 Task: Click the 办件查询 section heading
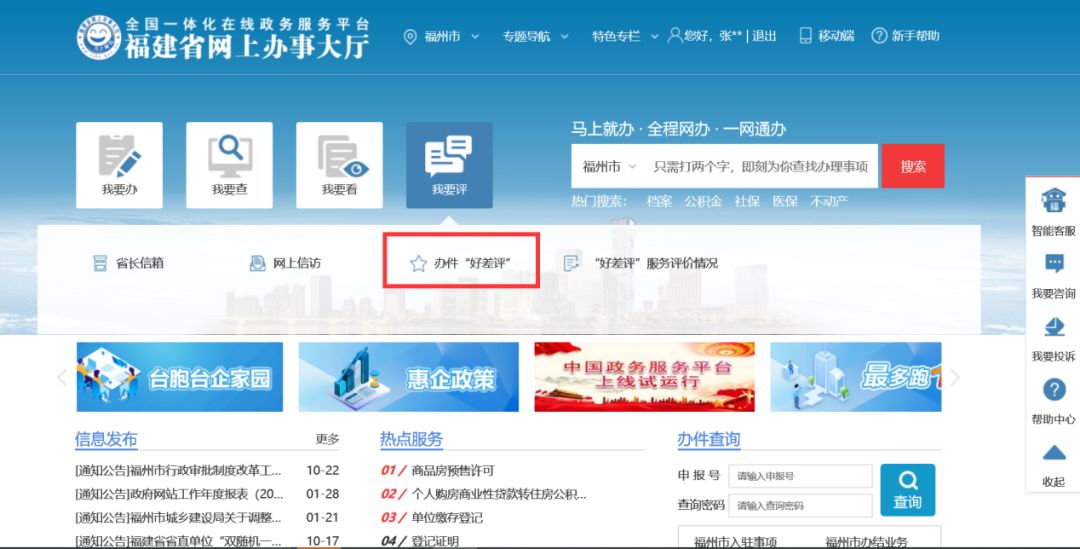point(709,439)
